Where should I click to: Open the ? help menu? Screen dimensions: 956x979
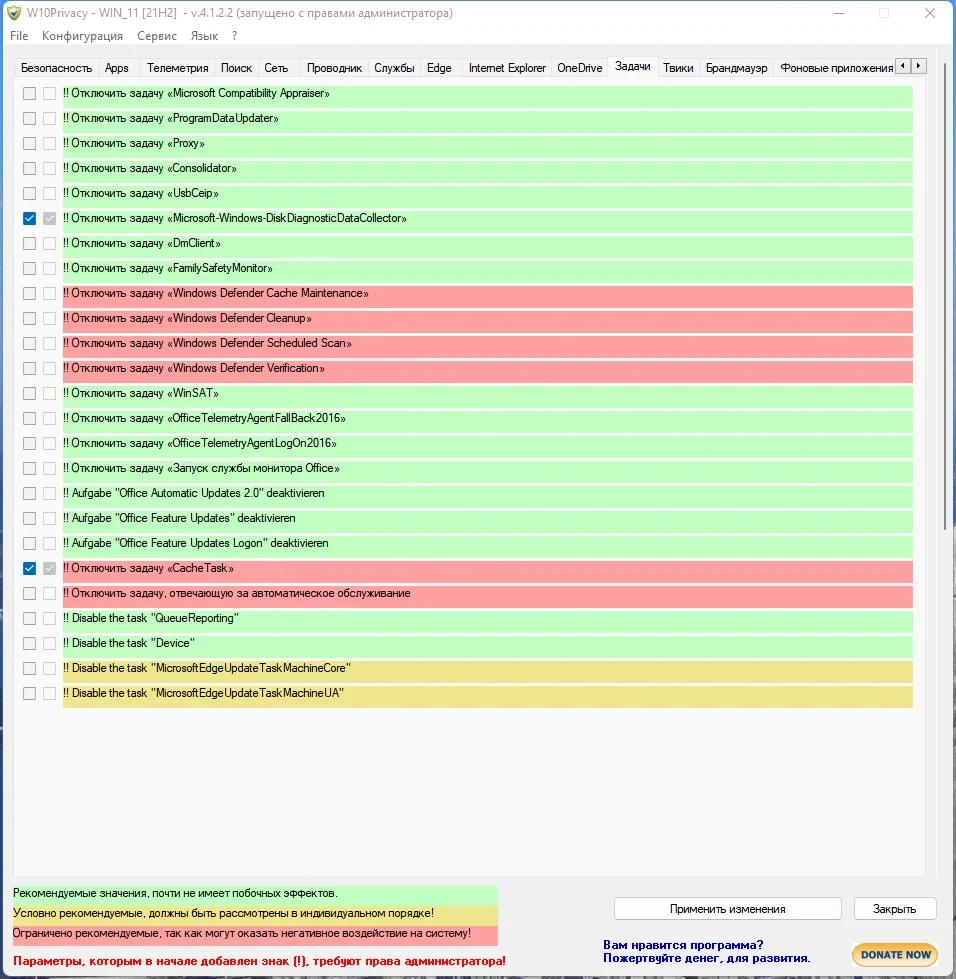point(234,36)
